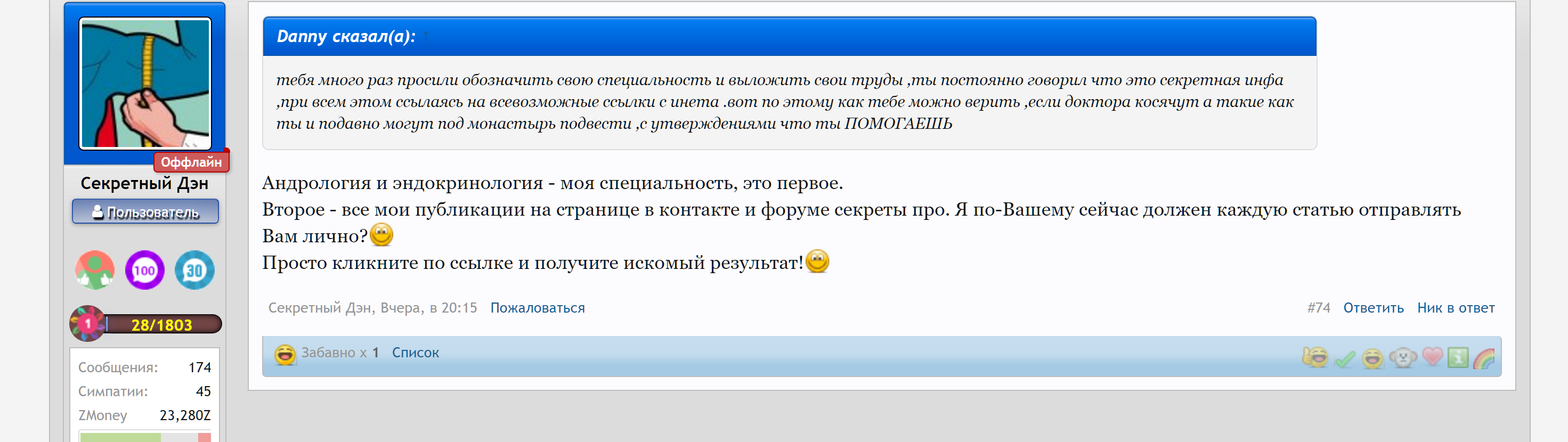Click the rainbow reaction icon
This screenshot has width=1568, height=442.
pyautogui.click(x=1484, y=358)
